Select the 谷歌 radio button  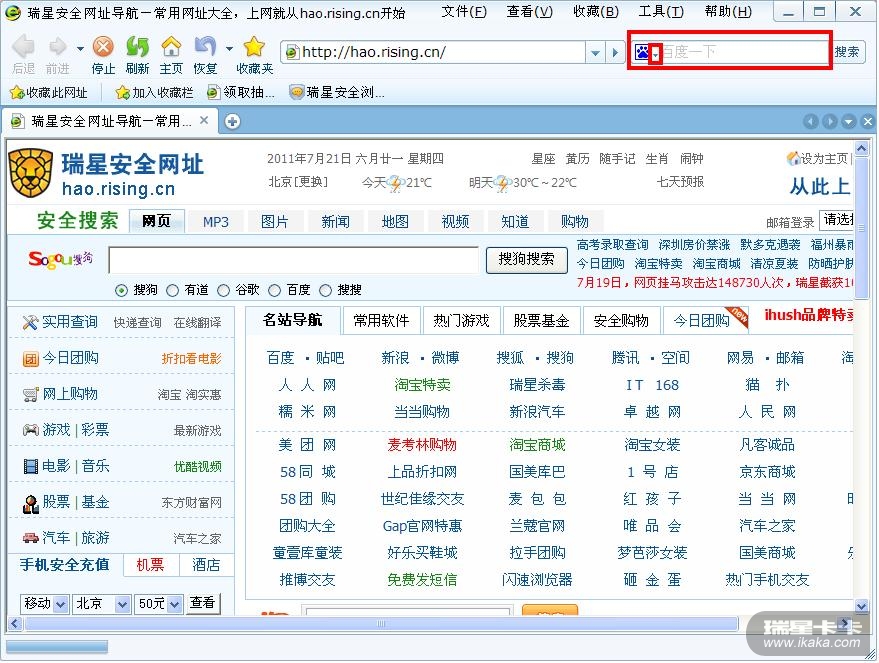click(224, 290)
